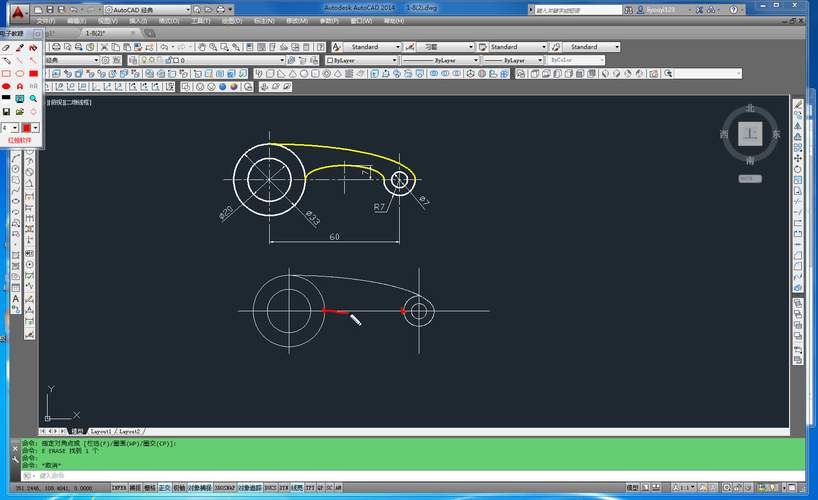The image size is (818, 500).
Task: Open the 格式(O) menu
Action: pos(169,21)
